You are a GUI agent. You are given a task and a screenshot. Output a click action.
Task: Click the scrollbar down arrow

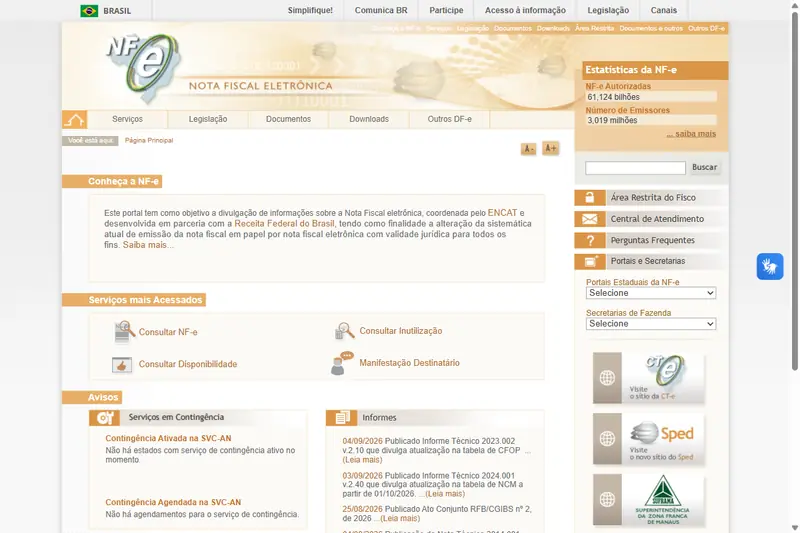click(x=794, y=527)
